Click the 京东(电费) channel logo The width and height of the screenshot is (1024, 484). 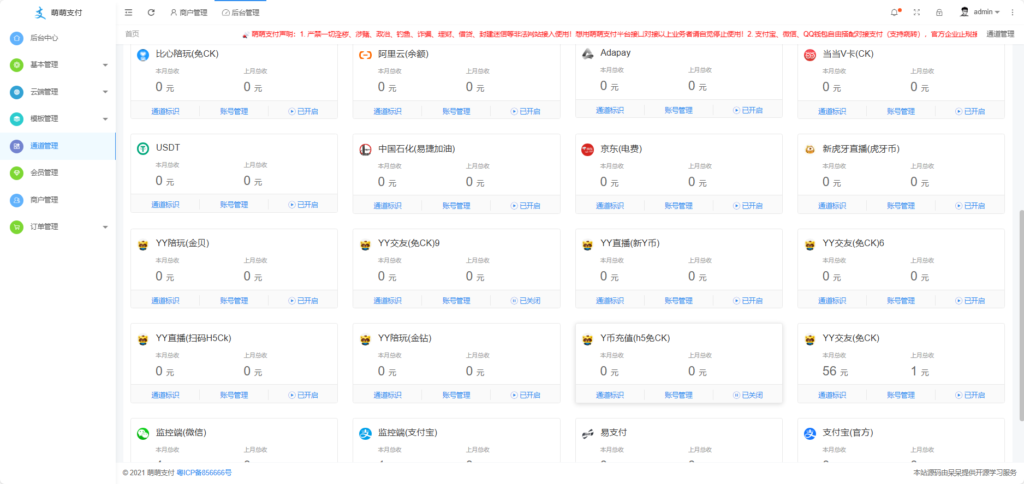(x=587, y=150)
